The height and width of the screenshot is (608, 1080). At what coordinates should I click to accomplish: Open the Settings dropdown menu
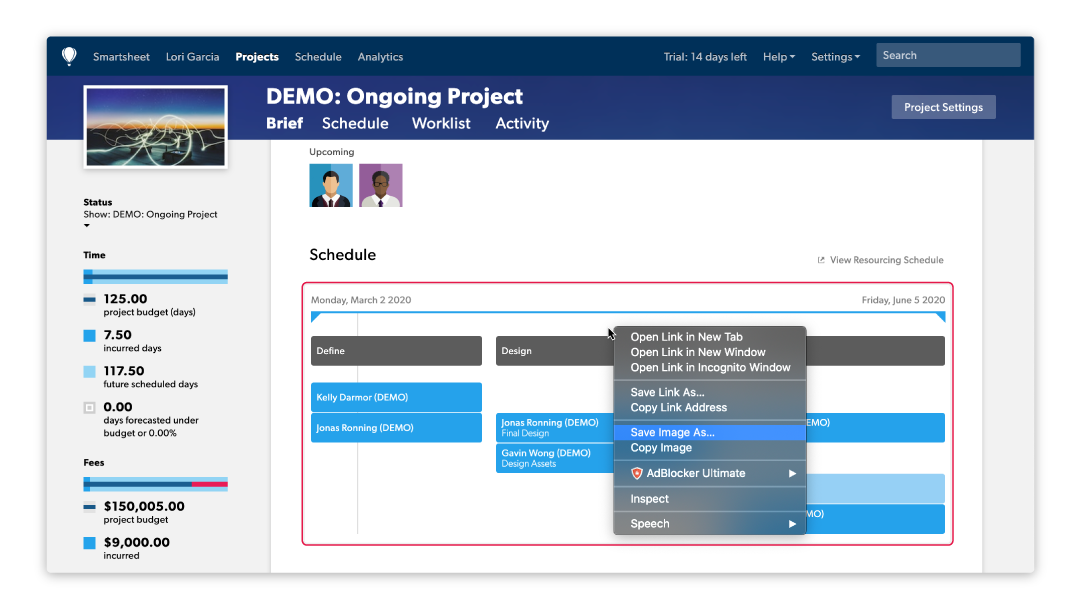[x=835, y=56]
